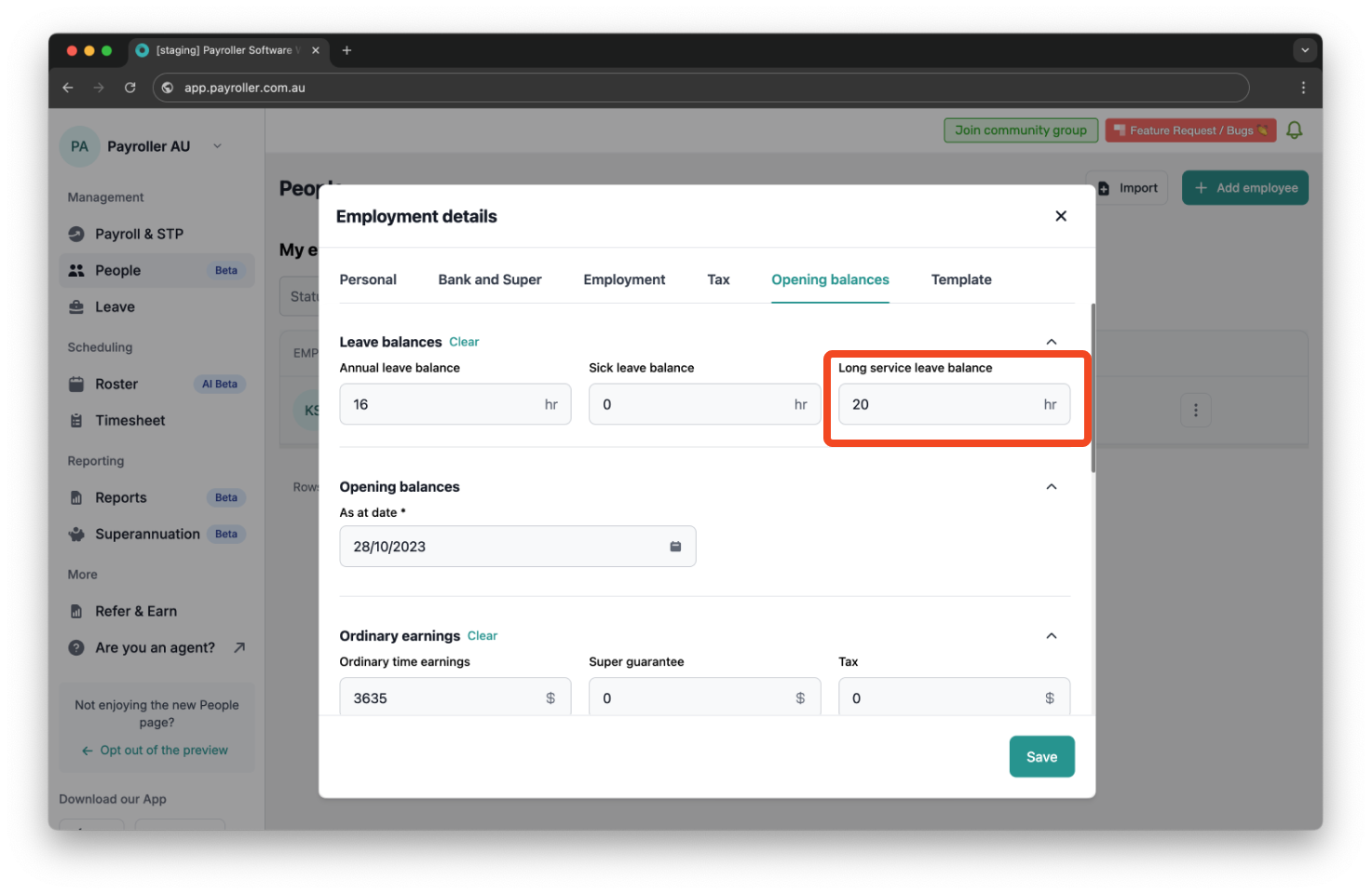Open the Tax tab

[x=718, y=279]
